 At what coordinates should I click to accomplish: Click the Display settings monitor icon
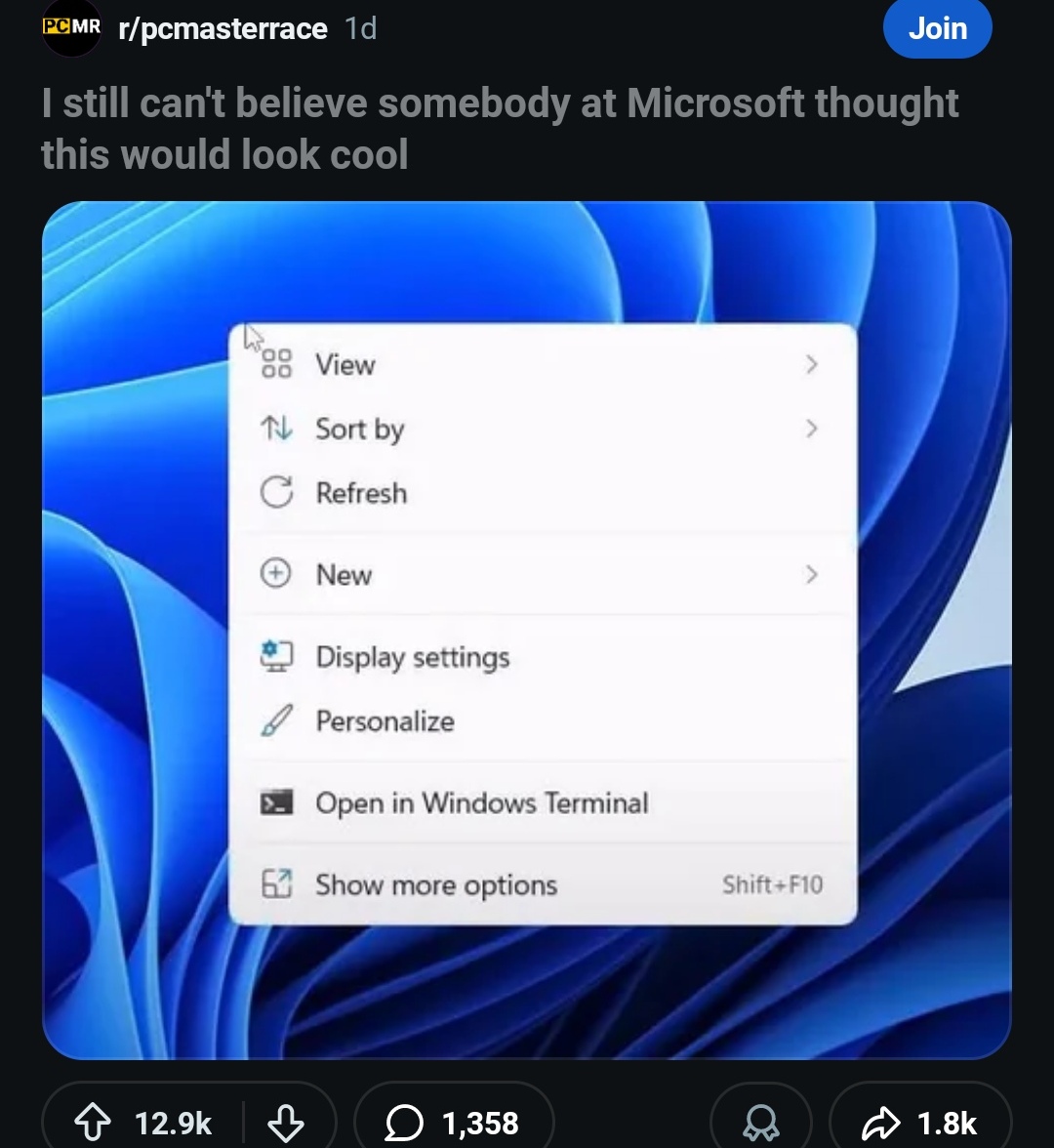276,657
